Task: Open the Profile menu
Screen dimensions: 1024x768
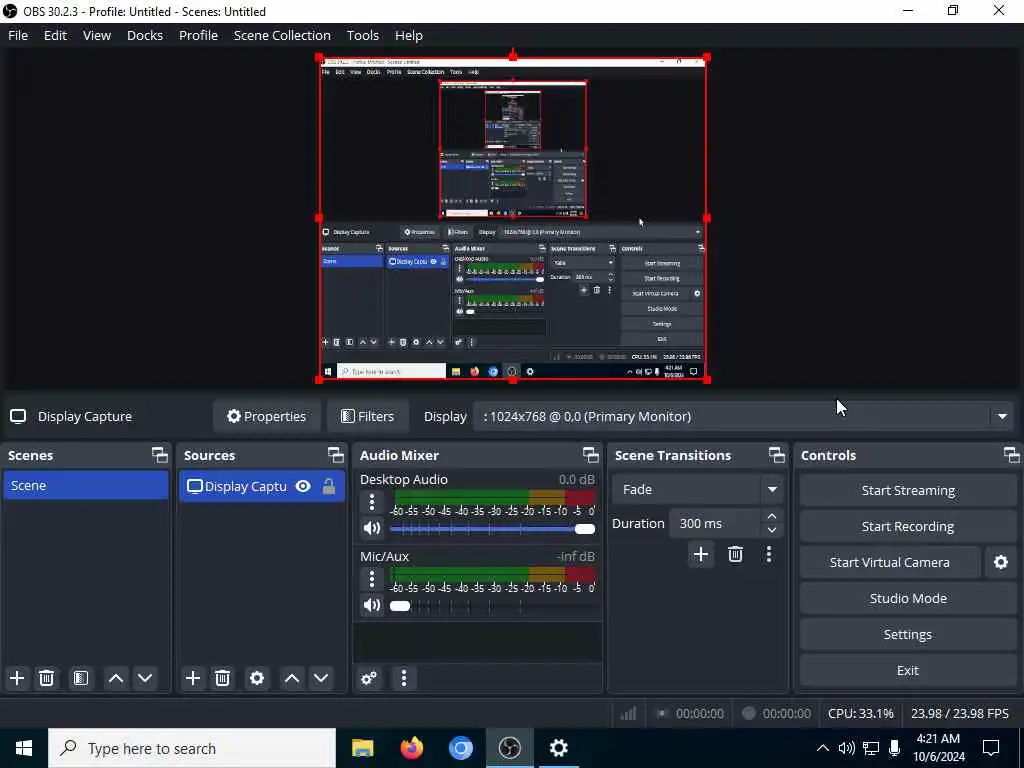Action: coord(199,35)
